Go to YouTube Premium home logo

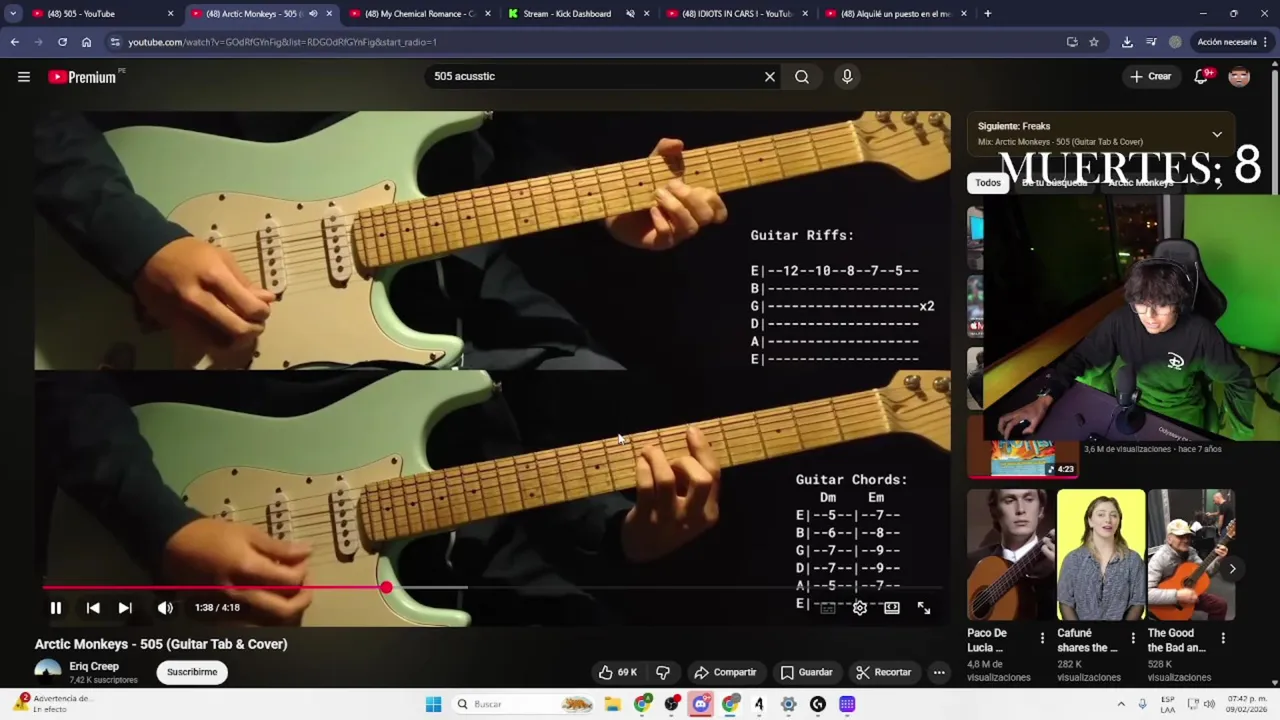[85, 76]
